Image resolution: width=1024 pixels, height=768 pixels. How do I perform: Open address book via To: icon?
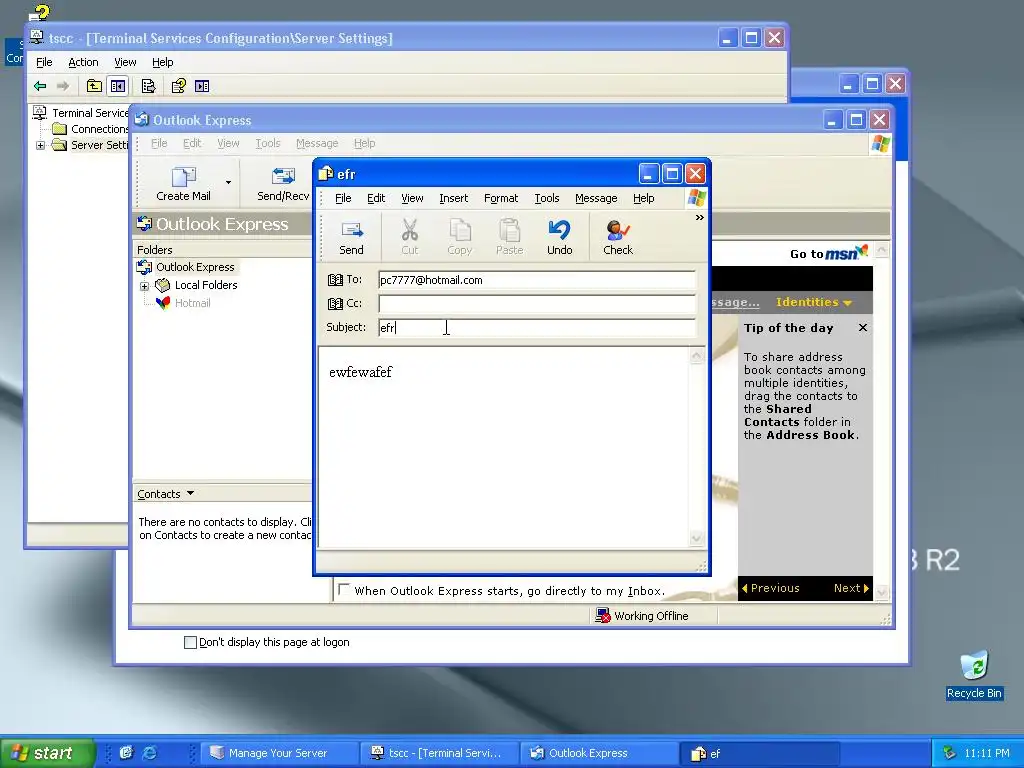(335, 280)
